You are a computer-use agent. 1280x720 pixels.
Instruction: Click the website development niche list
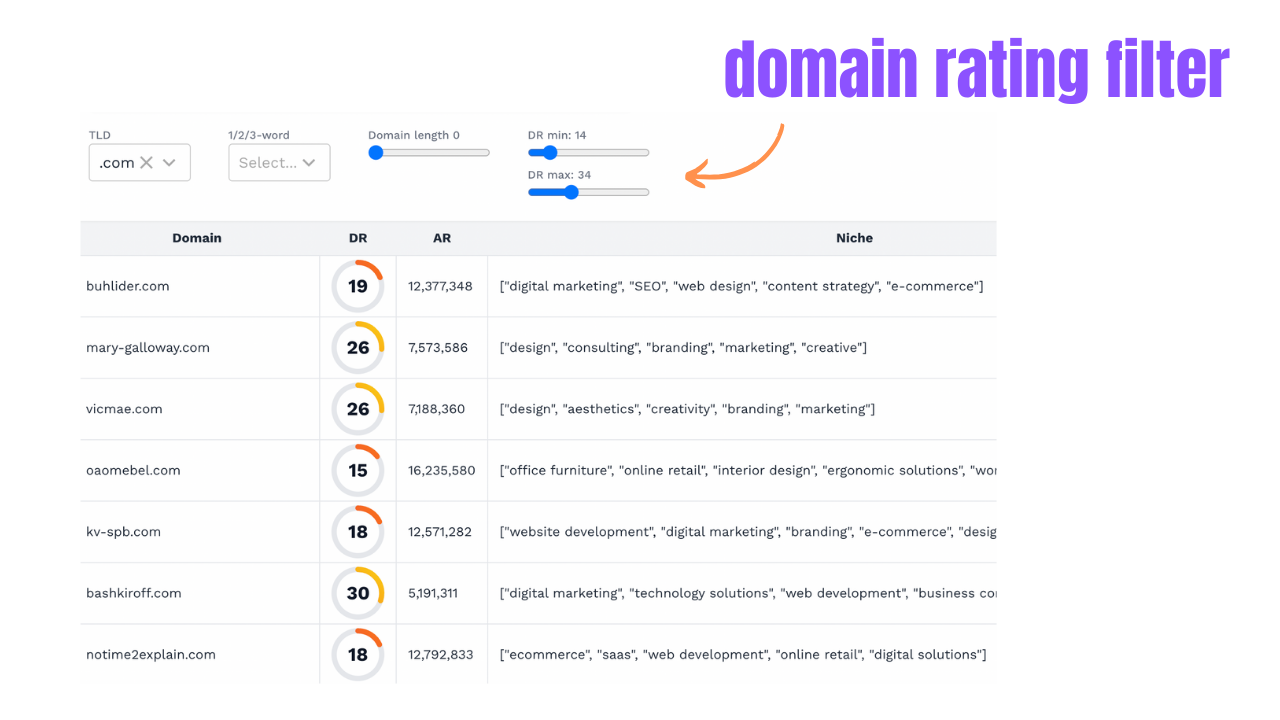point(748,532)
